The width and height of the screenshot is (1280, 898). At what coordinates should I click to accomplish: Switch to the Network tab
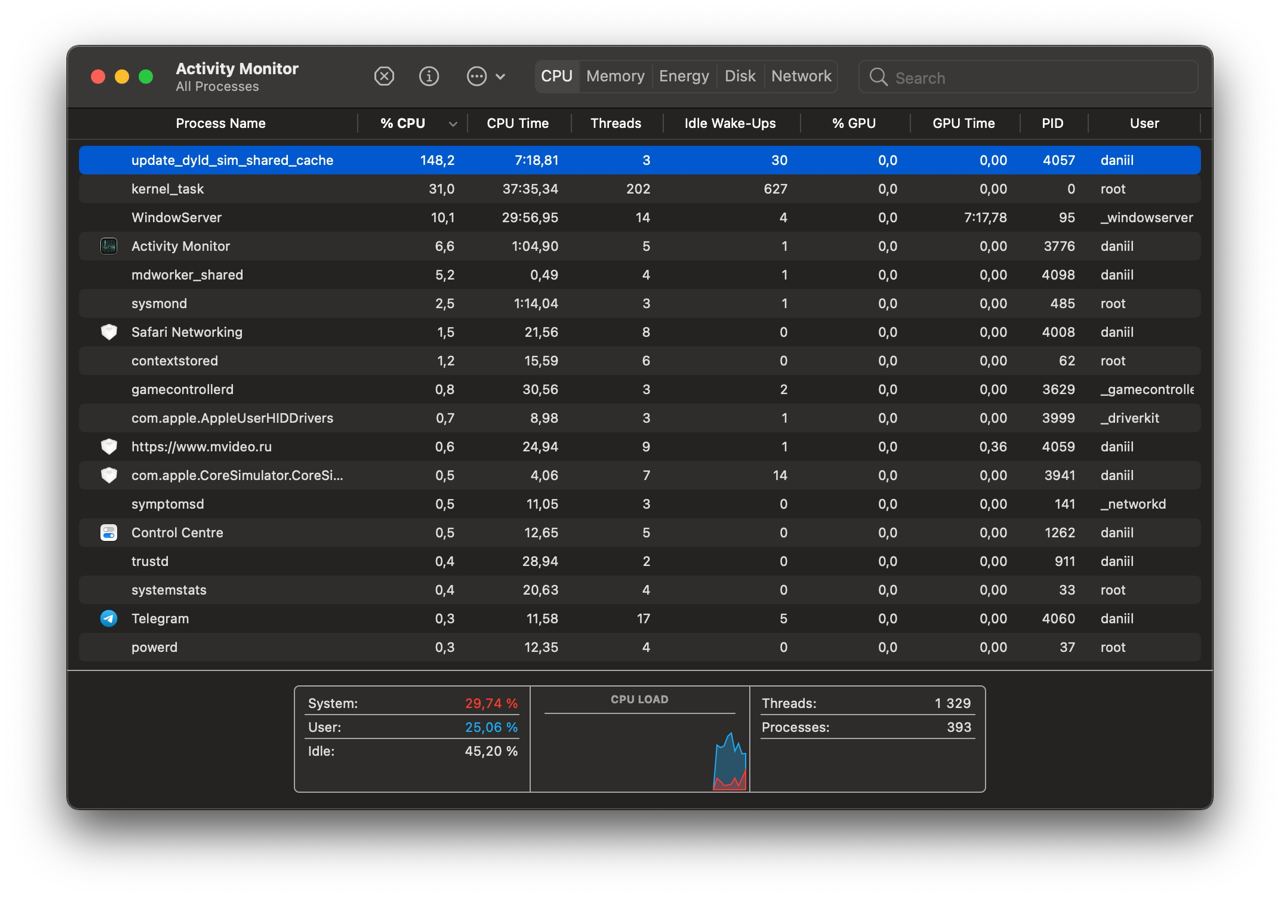pyautogui.click(x=801, y=76)
